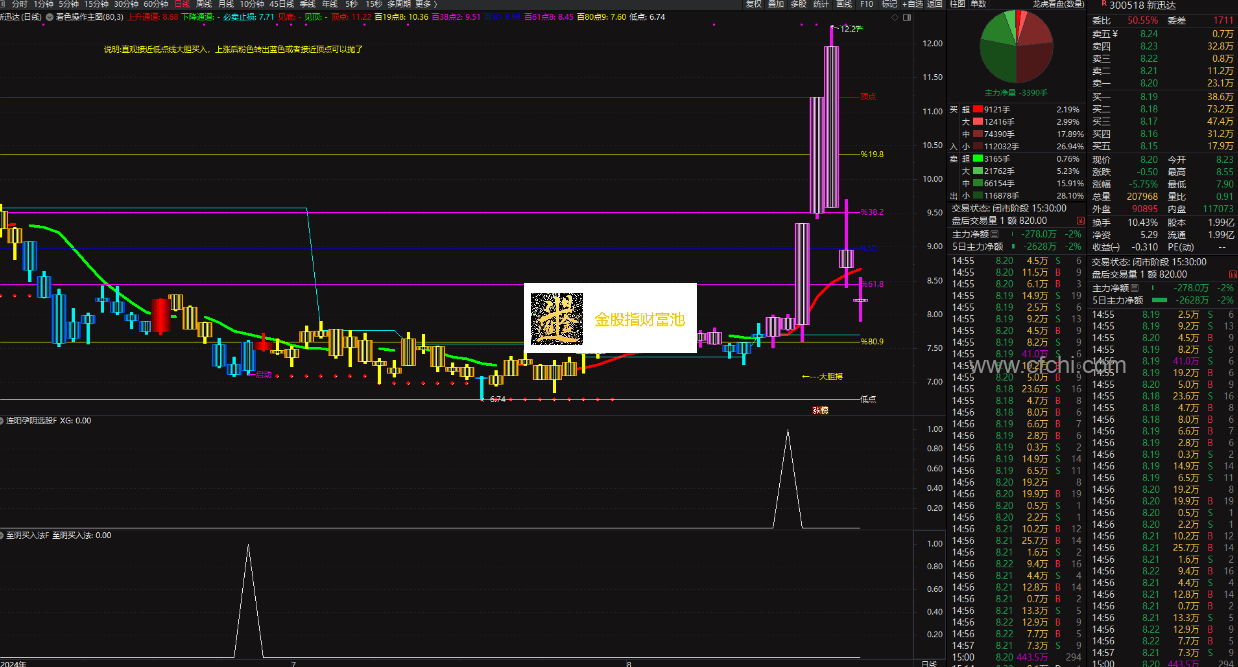Open the 龙虎看盘(数量) panel title
Screen dimensions: 1238x667
pos(1058,4)
